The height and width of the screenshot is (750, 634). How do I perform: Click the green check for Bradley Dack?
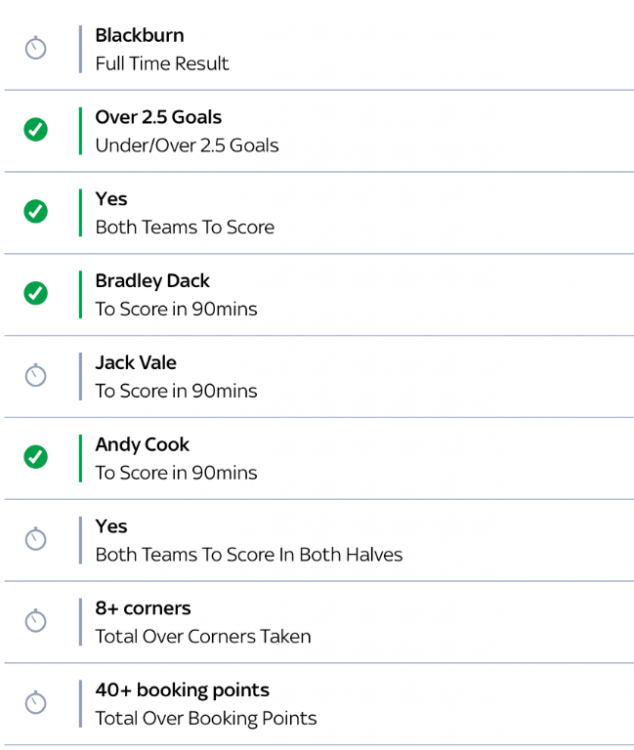pos(35,294)
